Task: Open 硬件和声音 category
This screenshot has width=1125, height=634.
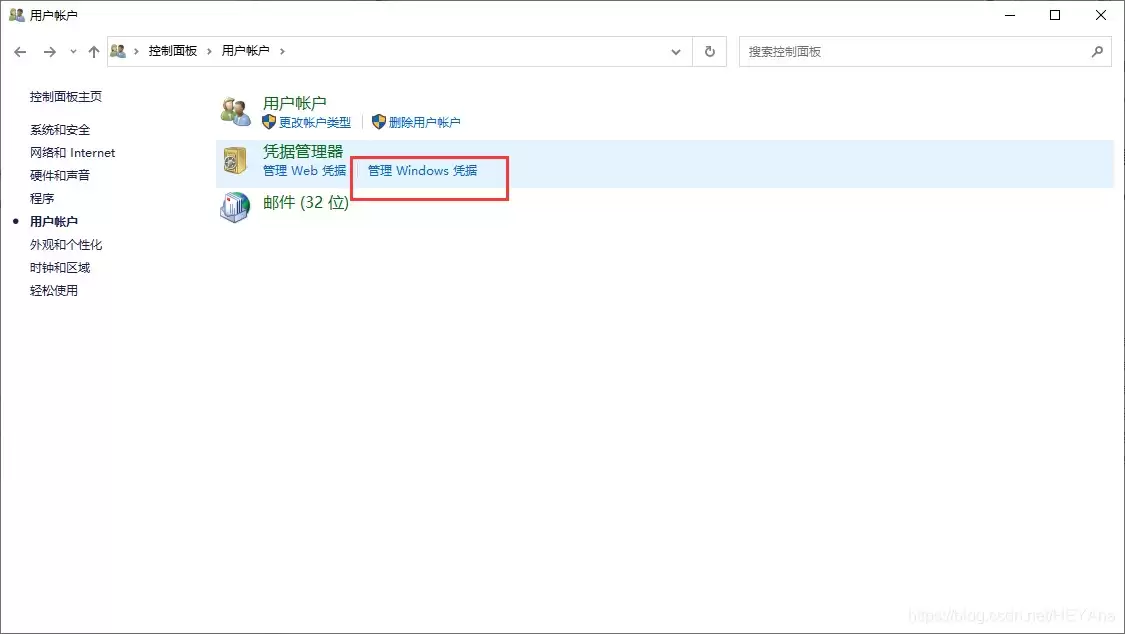Action: click(x=60, y=176)
